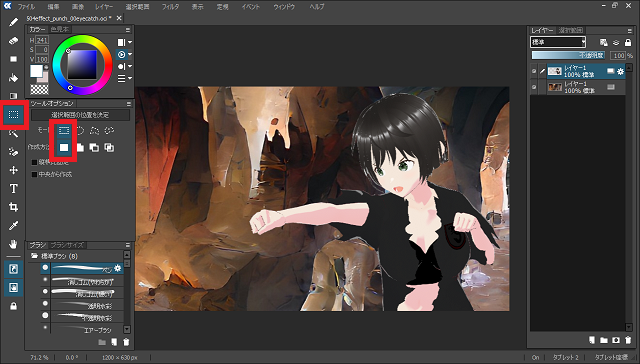Select the rectangle shape tool
Image resolution: width=640 pixels, height=364 pixels.
pyautogui.click(x=13, y=59)
